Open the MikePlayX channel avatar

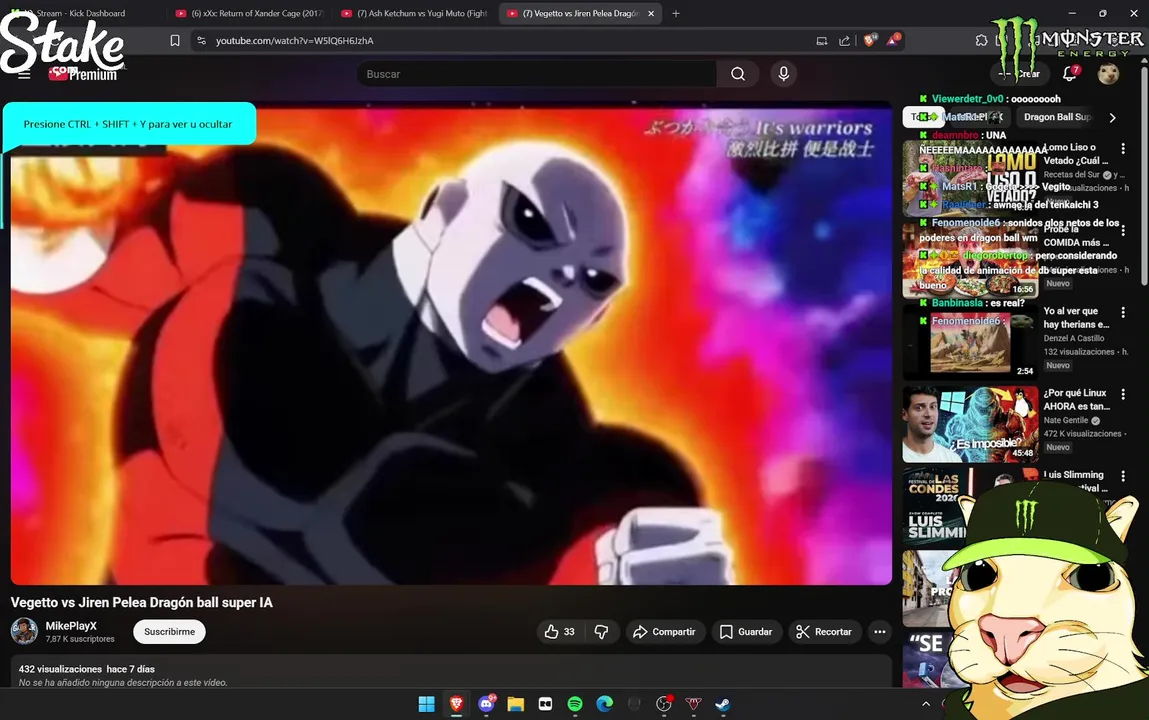pyautogui.click(x=24, y=631)
